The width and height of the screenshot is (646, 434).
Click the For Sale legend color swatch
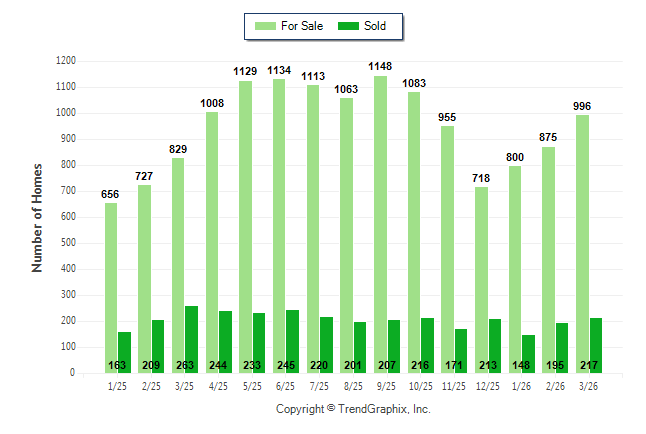(x=266, y=26)
